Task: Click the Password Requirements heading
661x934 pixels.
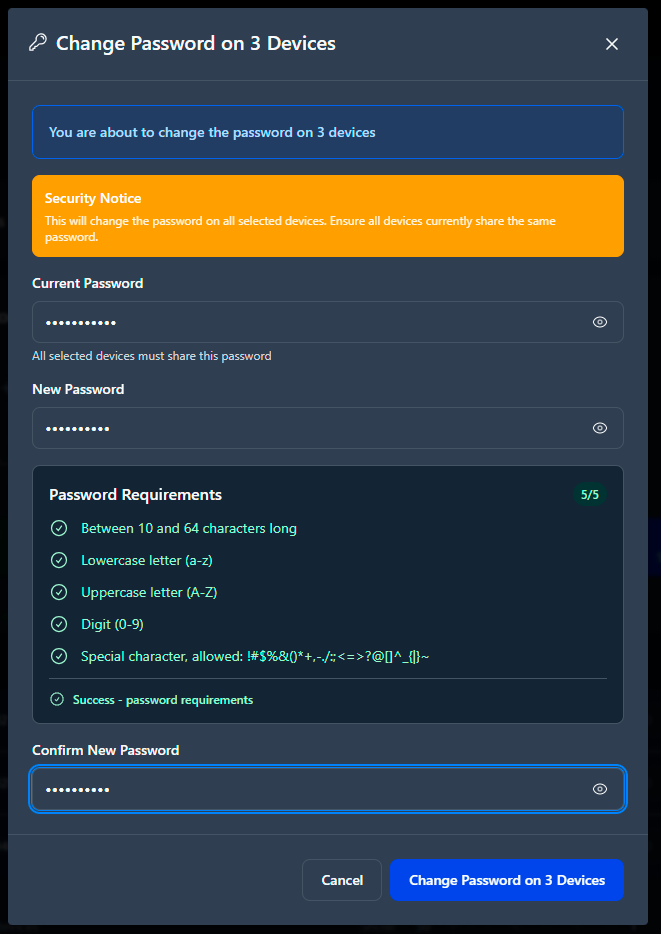Action: [x=136, y=495]
